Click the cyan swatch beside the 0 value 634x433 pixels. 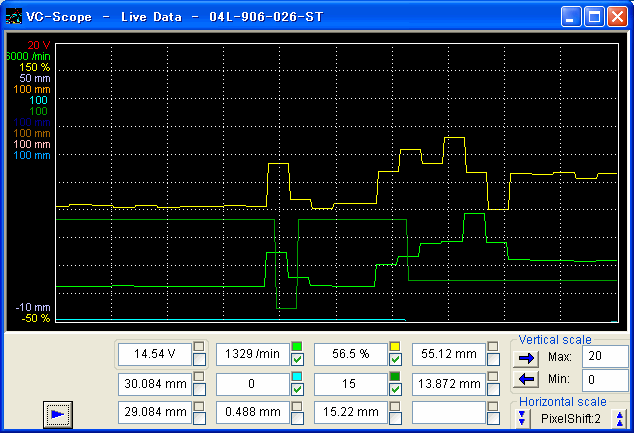297,376
